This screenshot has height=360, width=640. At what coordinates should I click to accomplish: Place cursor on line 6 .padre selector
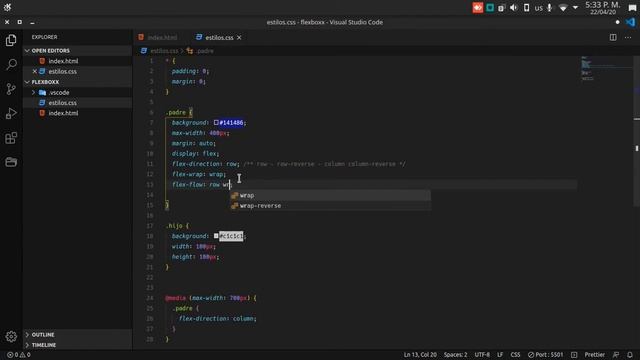[x=176, y=112]
